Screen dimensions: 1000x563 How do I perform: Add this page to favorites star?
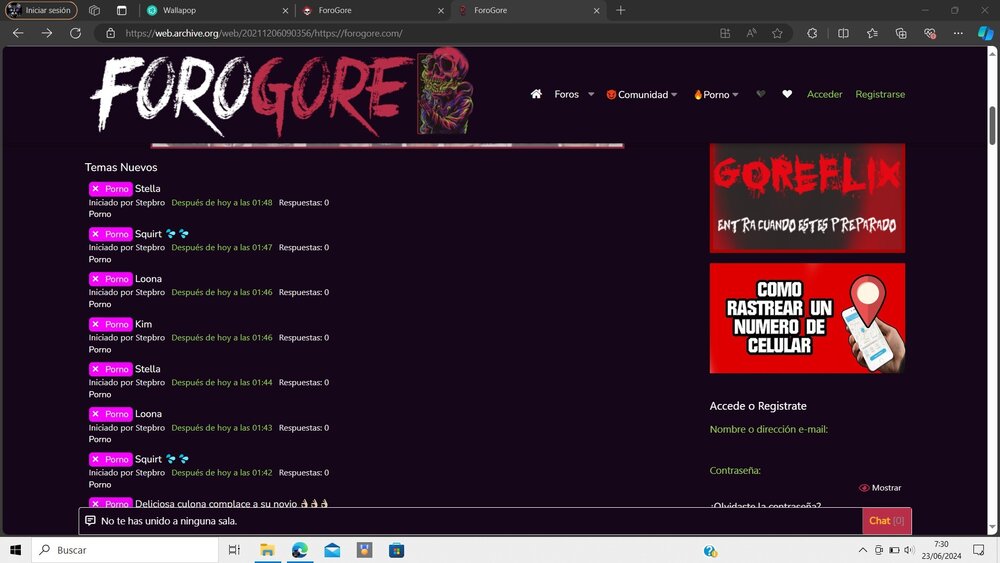point(777,33)
